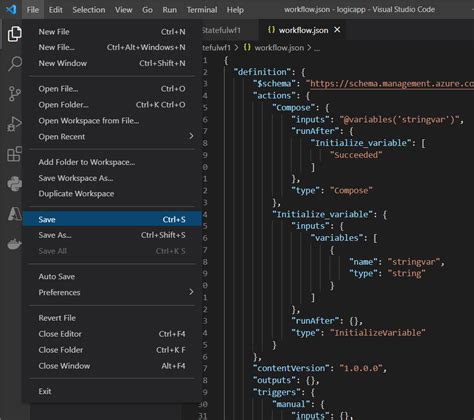
Task: Choose Open Folder...
Action: coord(112,105)
